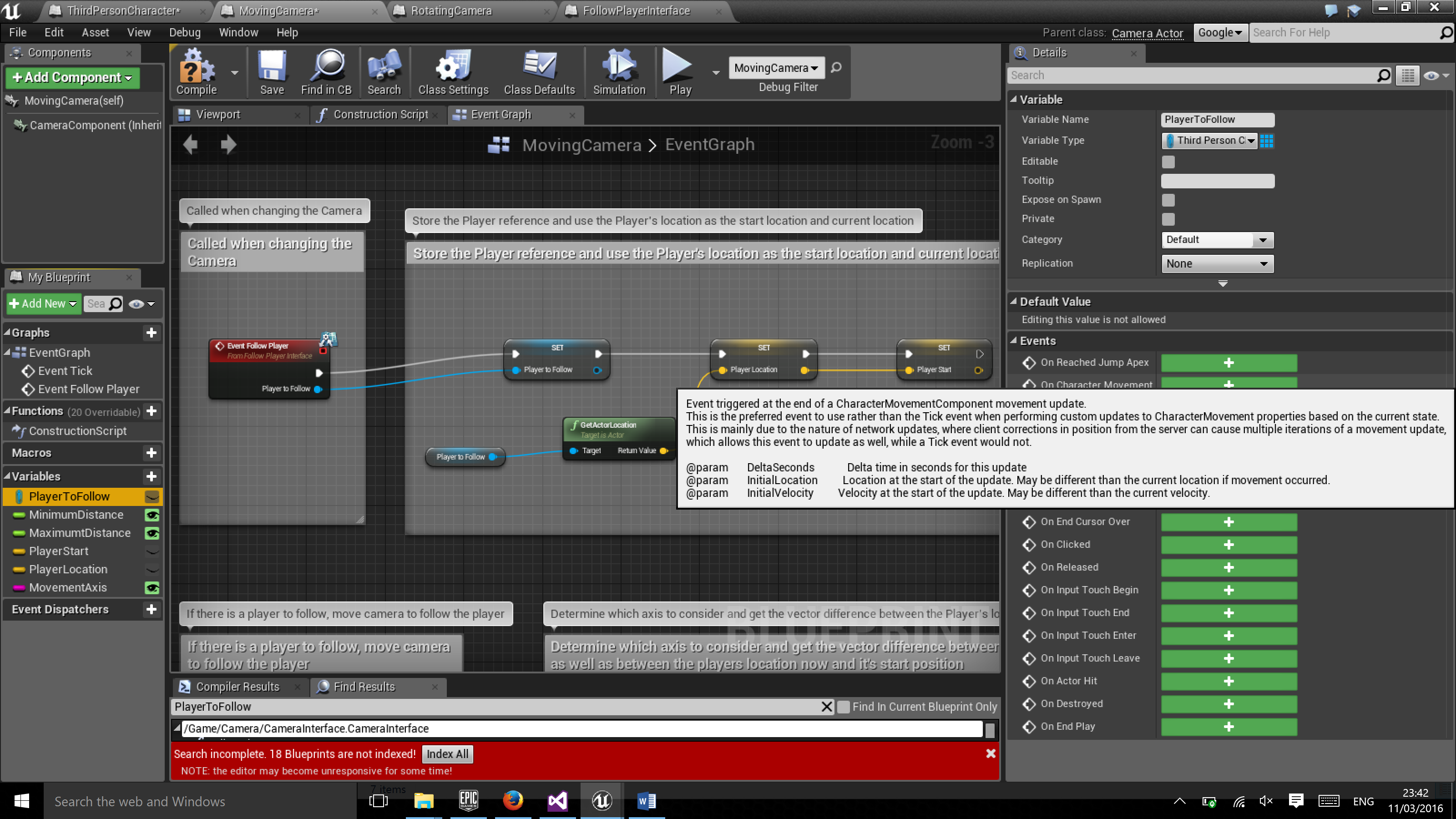The image size is (1456, 819).
Task: Open Class Settings from toolbar
Action: pyautogui.click(x=453, y=72)
